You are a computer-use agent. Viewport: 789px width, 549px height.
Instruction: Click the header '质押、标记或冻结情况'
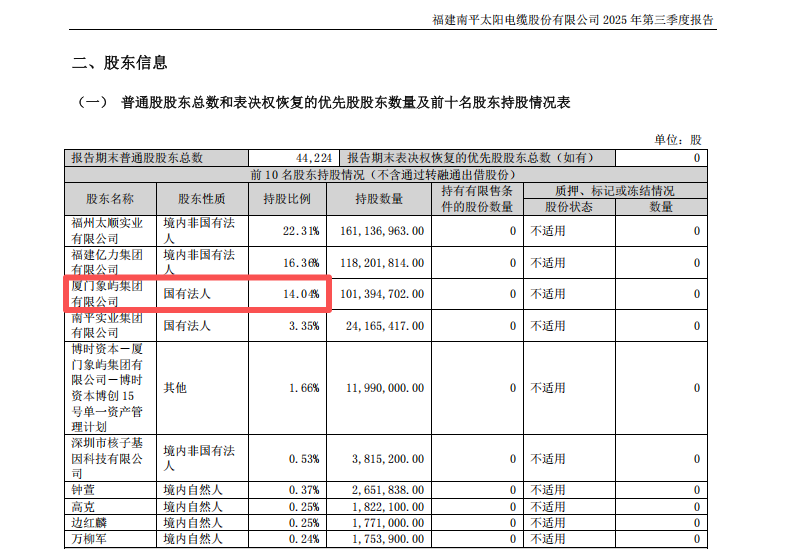click(x=615, y=191)
